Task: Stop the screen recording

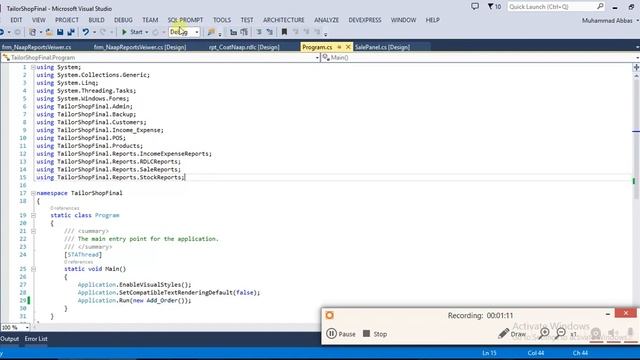Action: [x=375, y=334]
